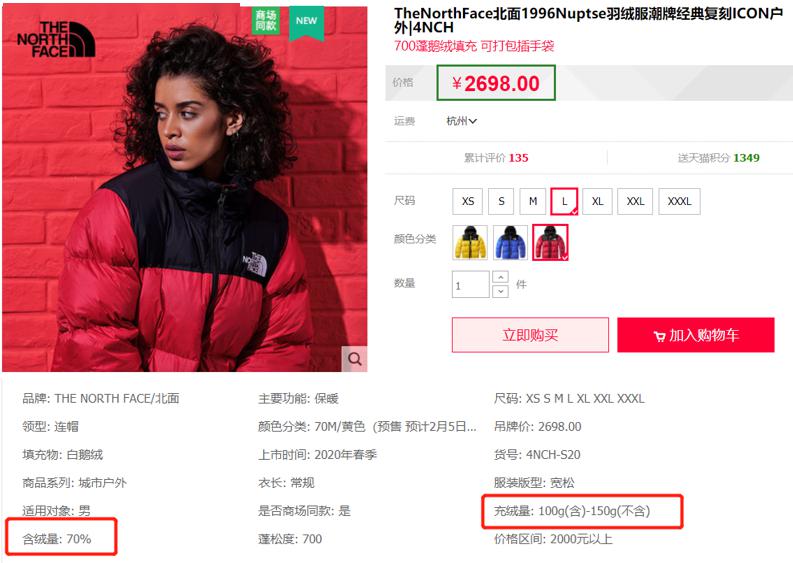Click The North Face logo on image
Viewport: 793px width, 563px height.
[x=56, y=39]
